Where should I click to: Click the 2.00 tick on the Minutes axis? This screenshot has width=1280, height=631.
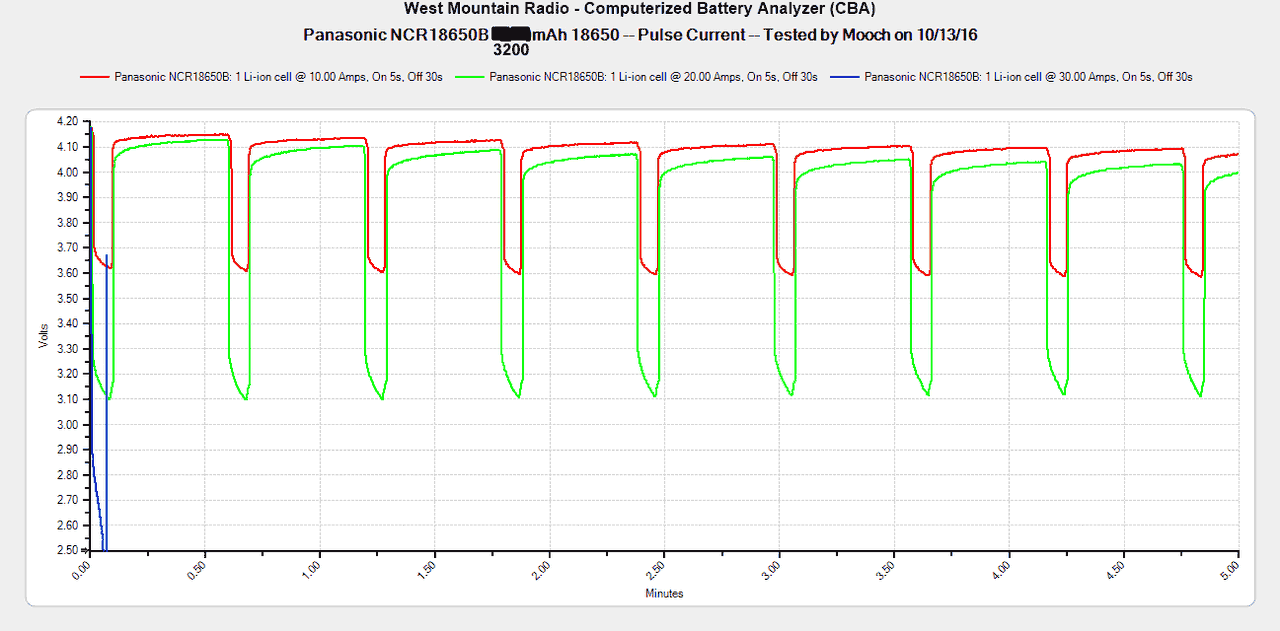pyautogui.click(x=543, y=569)
